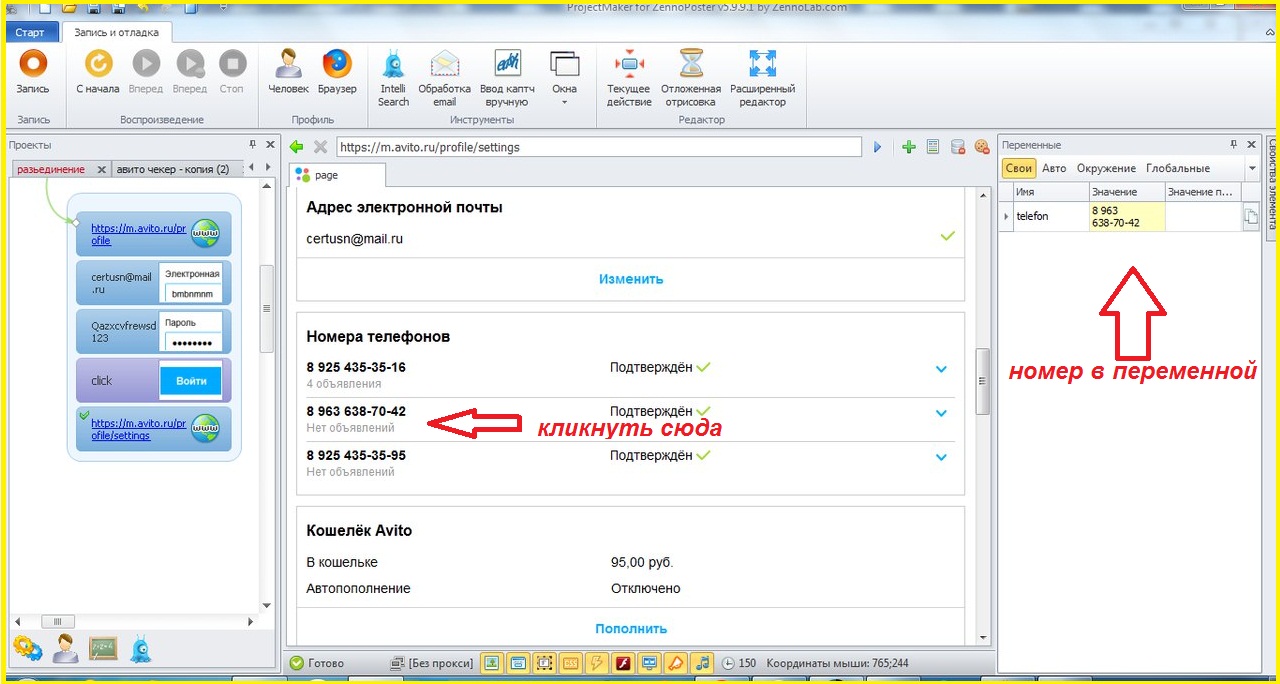Click the green plus add-tab icon
This screenshot has width=1280, height=684.
point(908,147)
